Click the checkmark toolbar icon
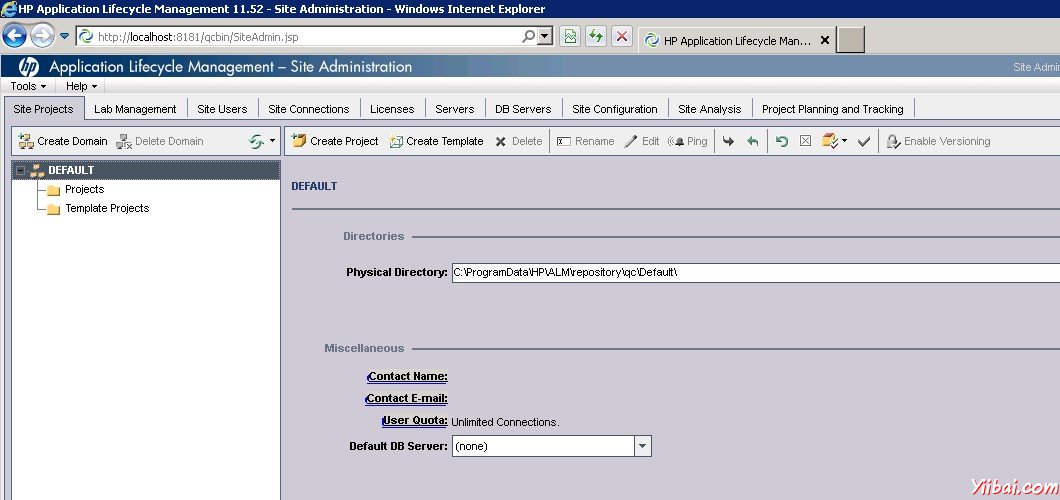This screenshot has height=500, width=1060. point(863,141)
